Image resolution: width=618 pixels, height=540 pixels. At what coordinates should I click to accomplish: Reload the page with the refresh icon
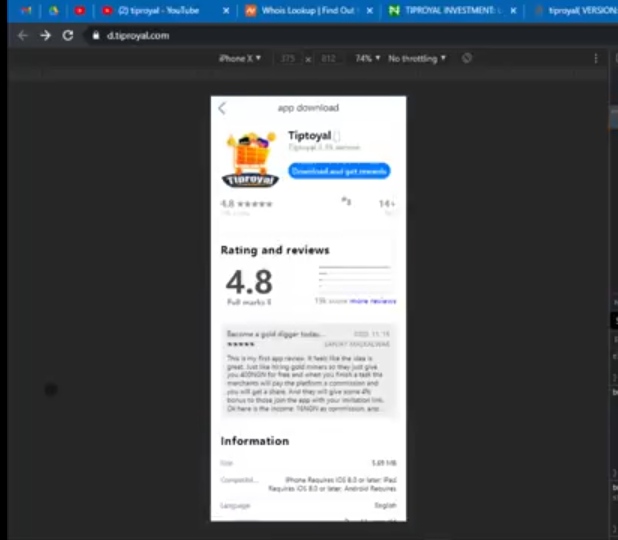tap(68, 36)
